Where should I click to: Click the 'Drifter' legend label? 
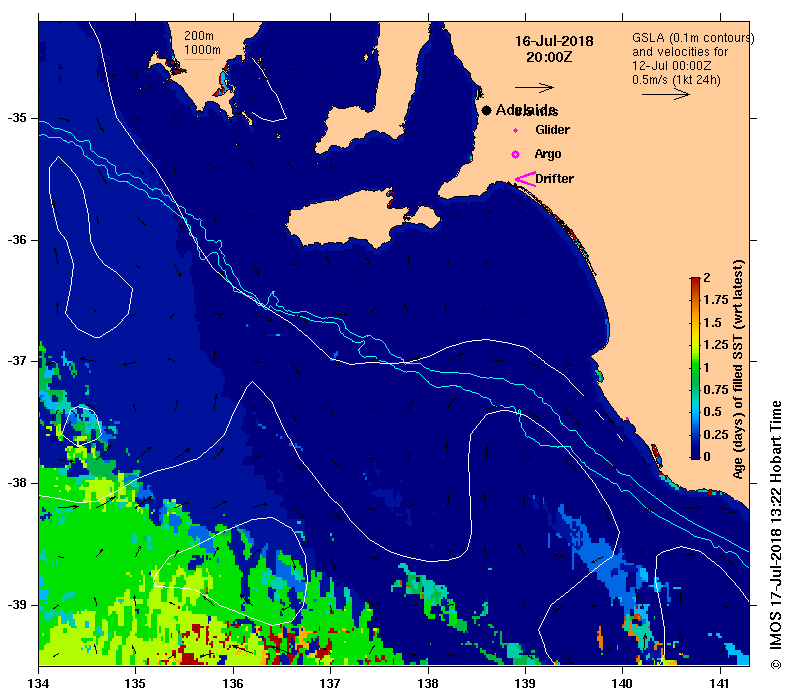tap(554, 179)
